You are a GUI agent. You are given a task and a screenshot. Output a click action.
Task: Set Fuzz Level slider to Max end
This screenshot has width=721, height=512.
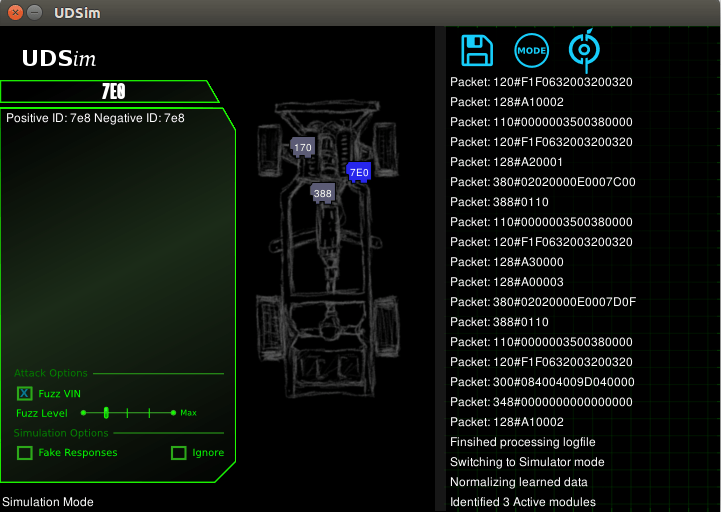point(173,413)
